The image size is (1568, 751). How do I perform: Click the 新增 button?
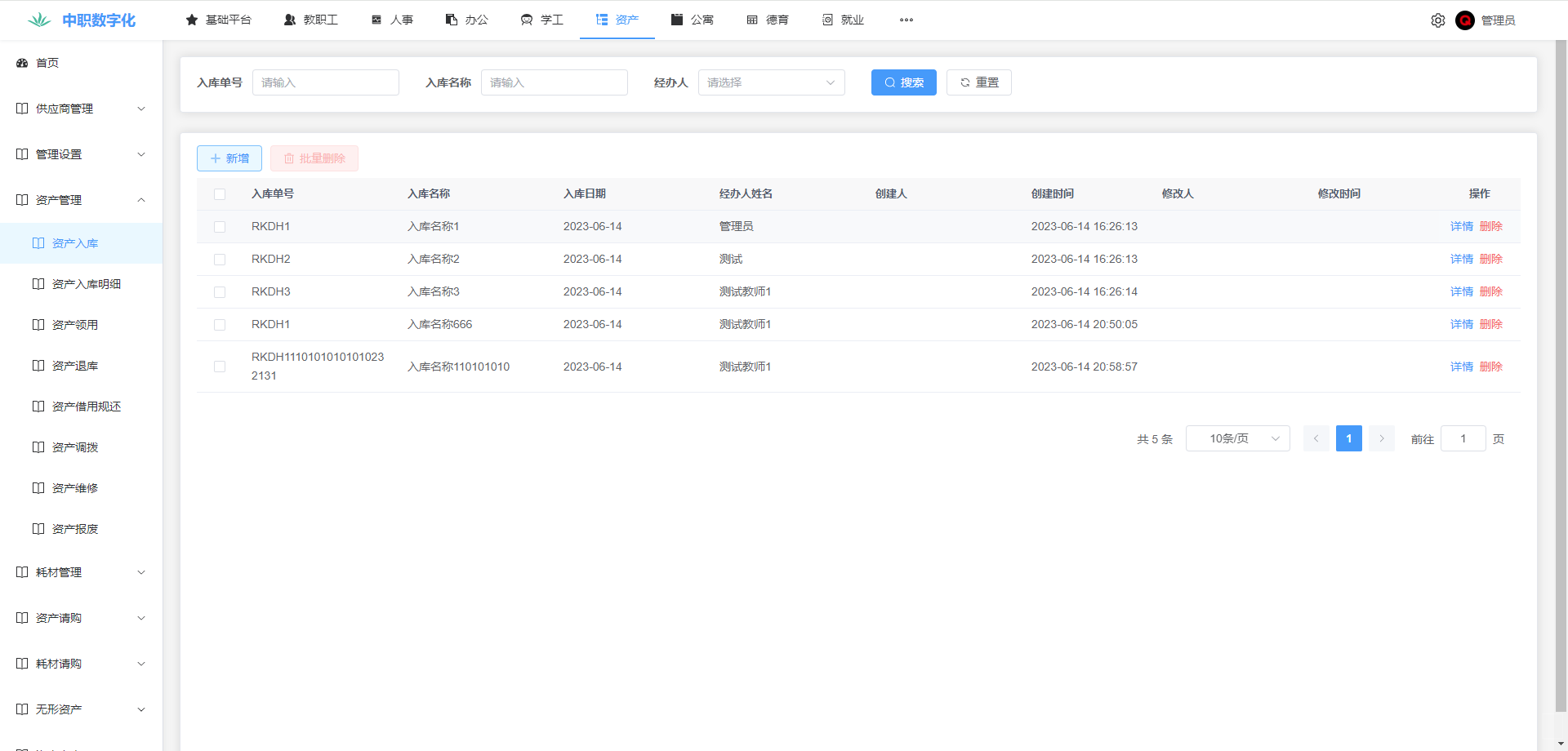[x=229, y=158]
